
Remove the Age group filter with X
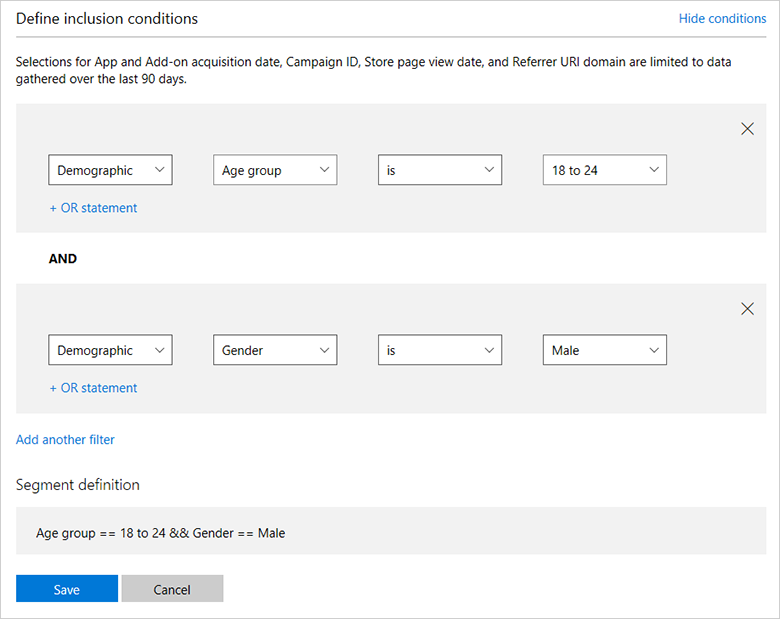tap(747, 129)
